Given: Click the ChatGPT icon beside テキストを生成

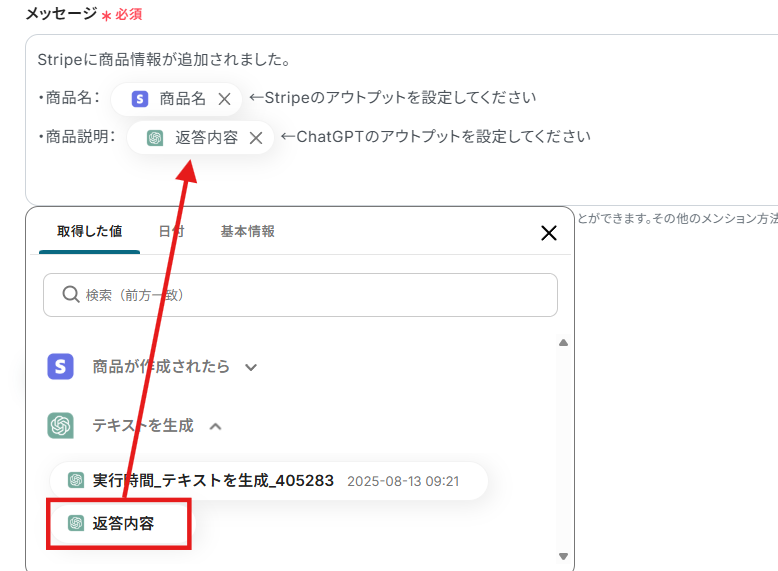Looking at the screenshot, I should 61,426.
